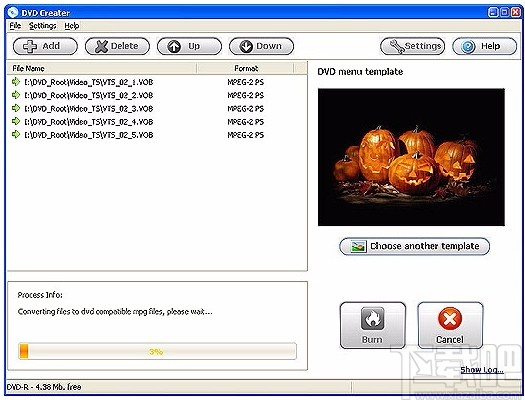
Task: Click green arrow icon of VTS_02_1.VOB
Action: [16, 82]
